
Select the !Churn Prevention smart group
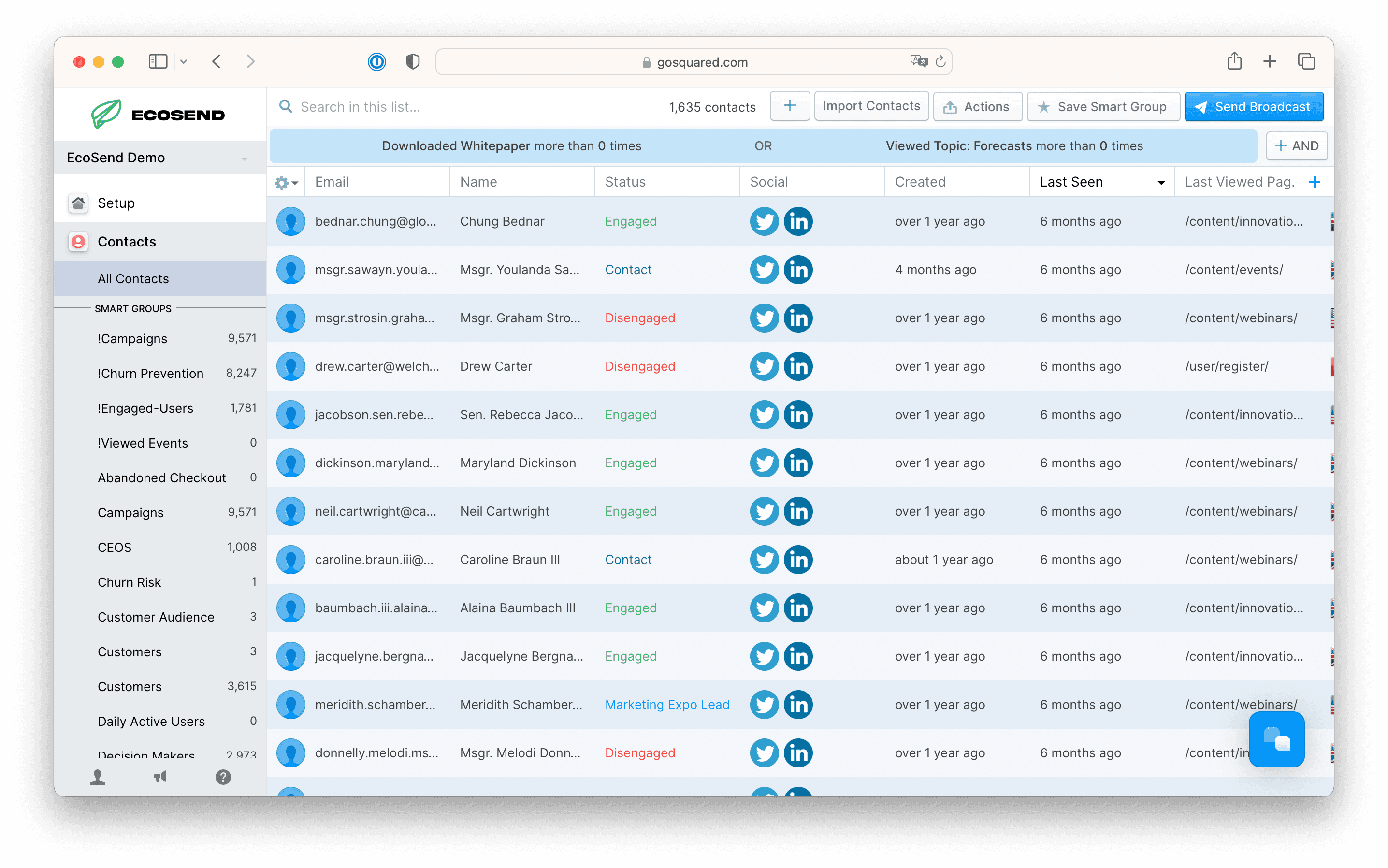(x=150, y=374)
